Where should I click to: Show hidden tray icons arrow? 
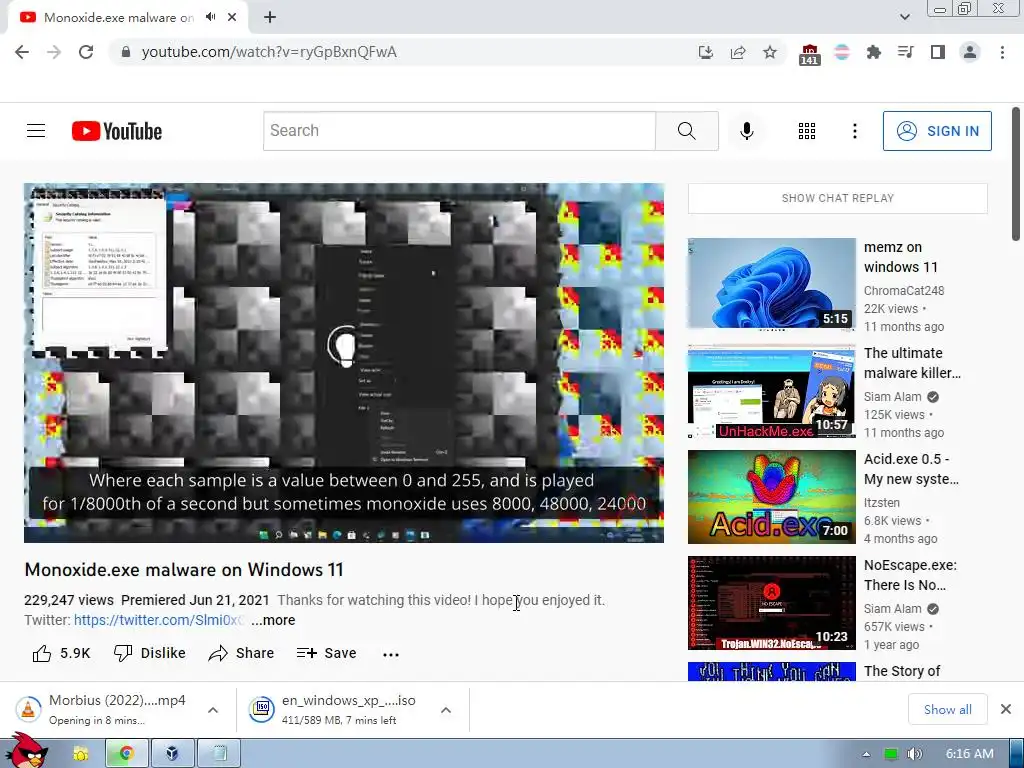click(x=866, y=754)
